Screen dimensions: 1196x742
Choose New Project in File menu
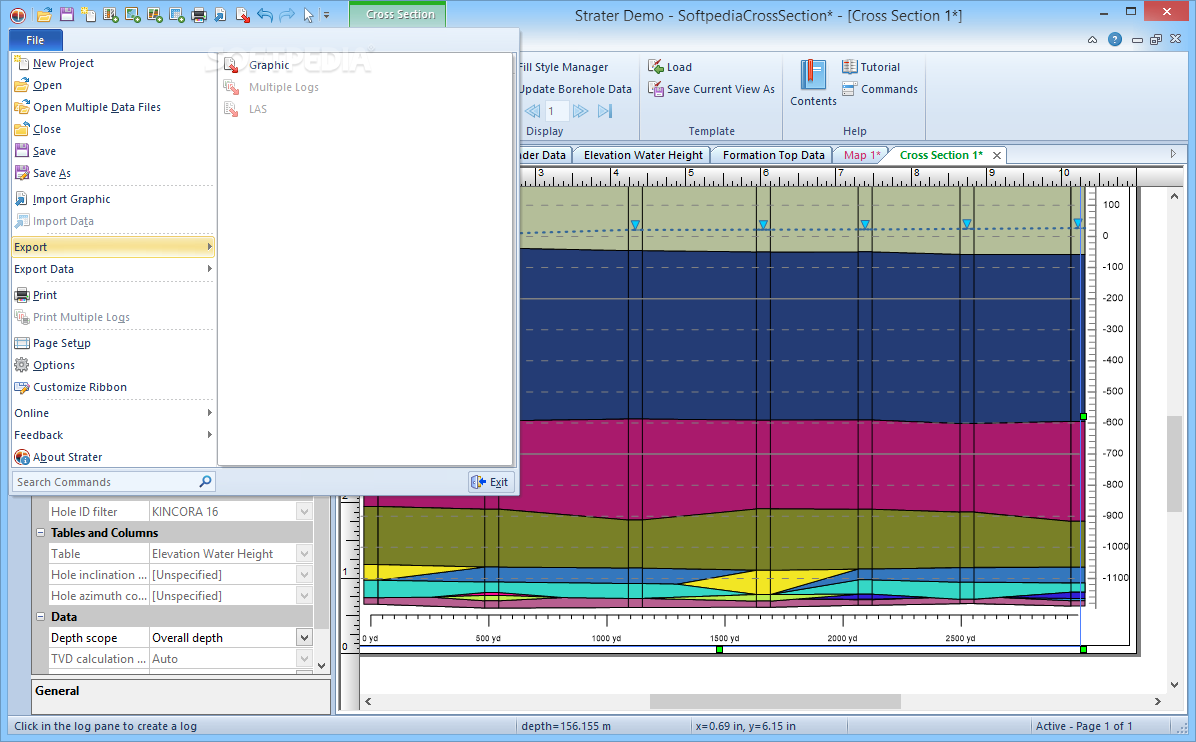[x=113, y=63]
